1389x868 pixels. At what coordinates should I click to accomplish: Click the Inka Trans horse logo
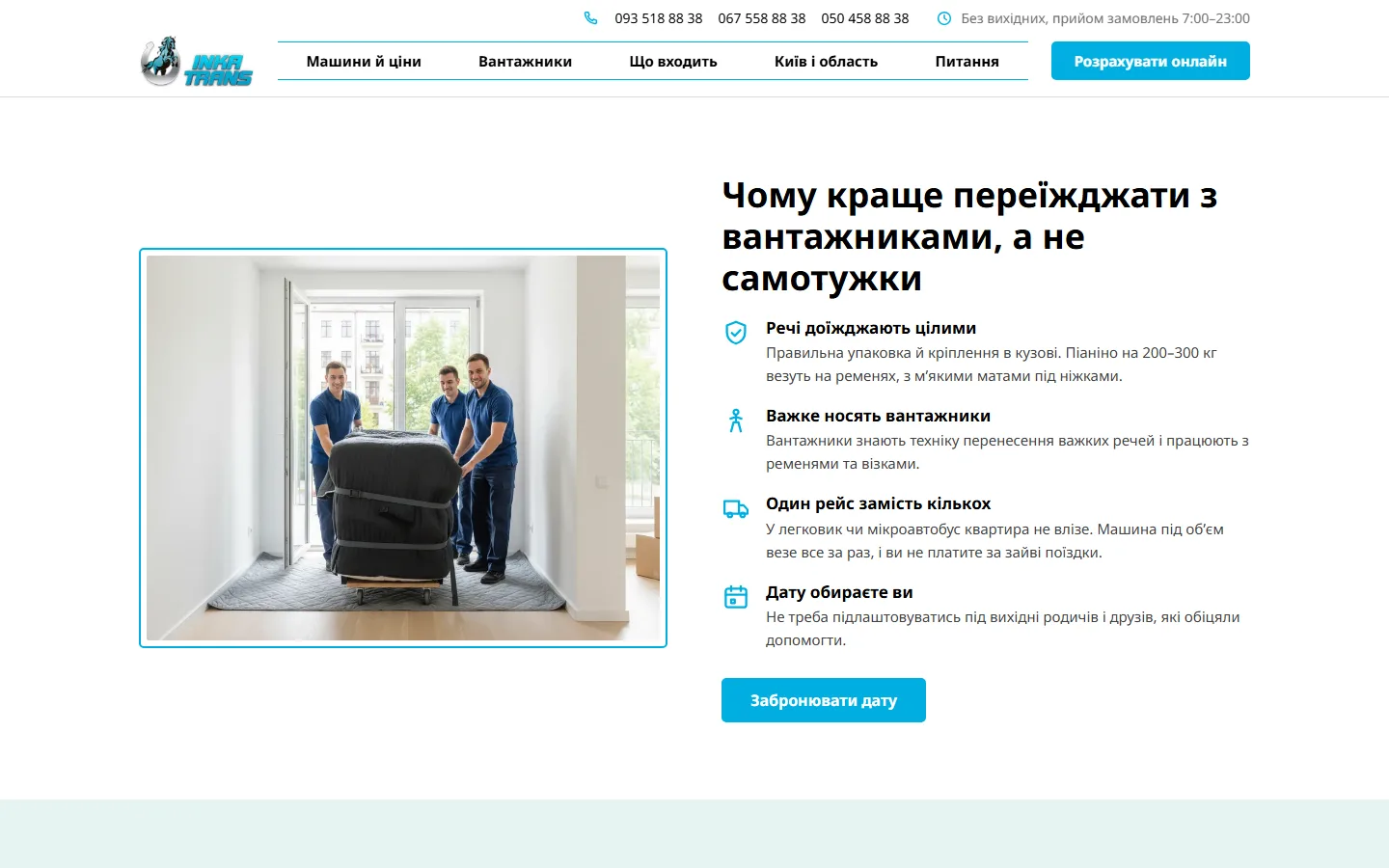point(196,62)
